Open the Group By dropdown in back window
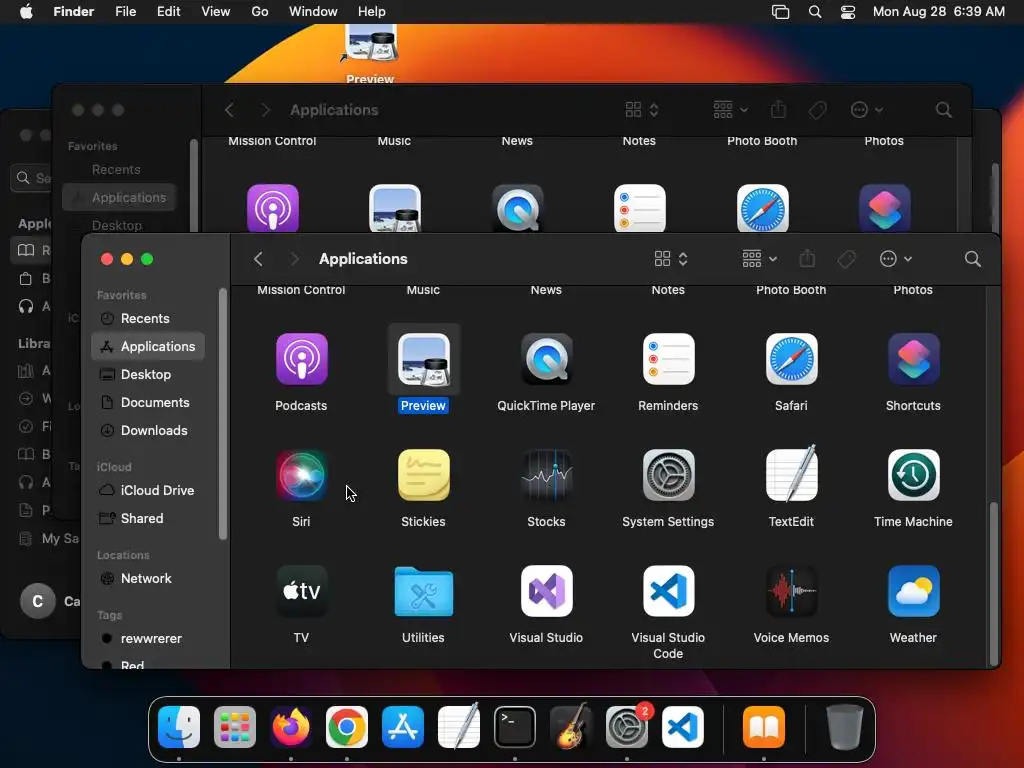Screen dimensions: 1024x768 pyautogui.click(x=730, y=110)
